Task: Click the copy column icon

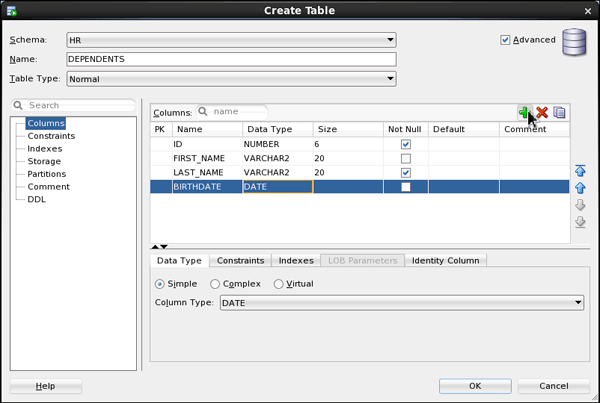Action: tap(560, 112)
